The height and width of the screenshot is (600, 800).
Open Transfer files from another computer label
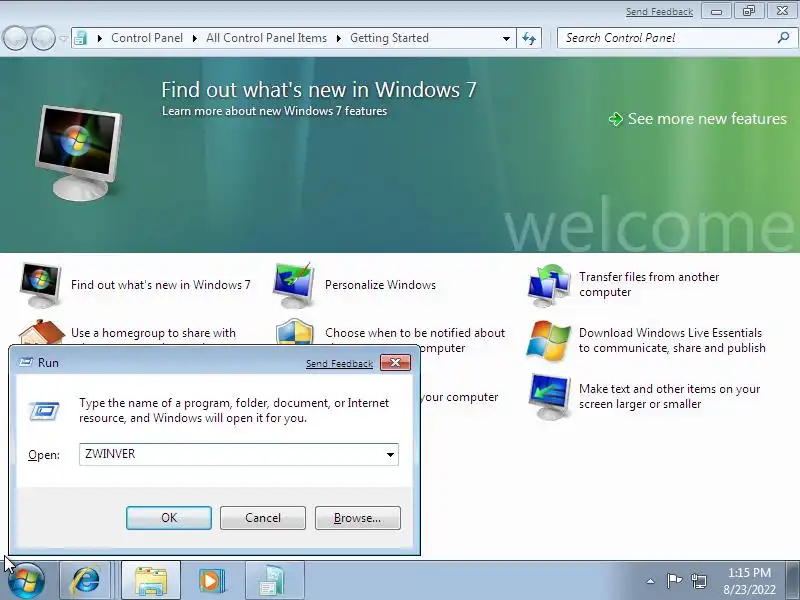[649, 284]
